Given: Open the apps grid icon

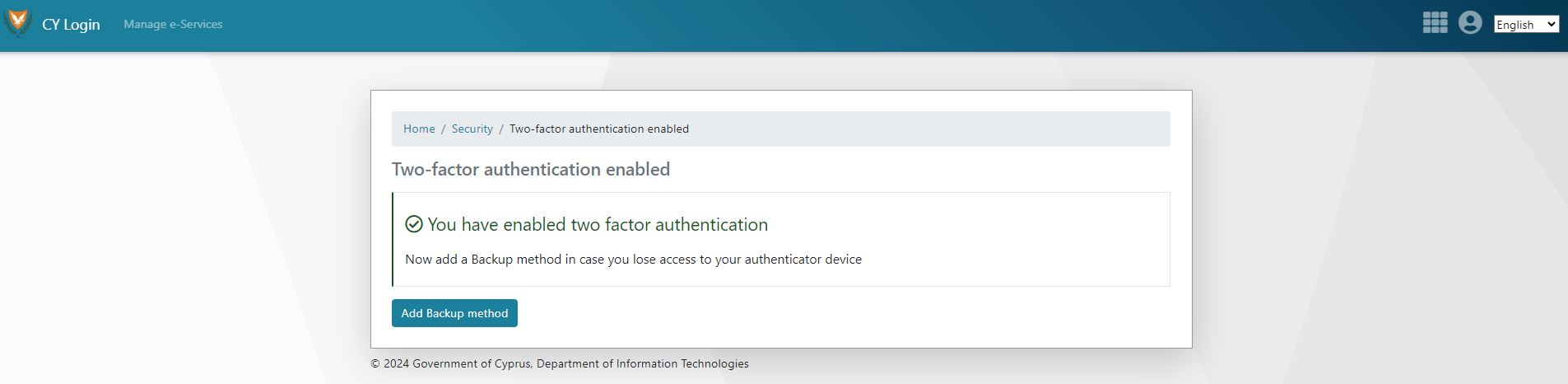Looking at the screenshot, I should 1435,23.
